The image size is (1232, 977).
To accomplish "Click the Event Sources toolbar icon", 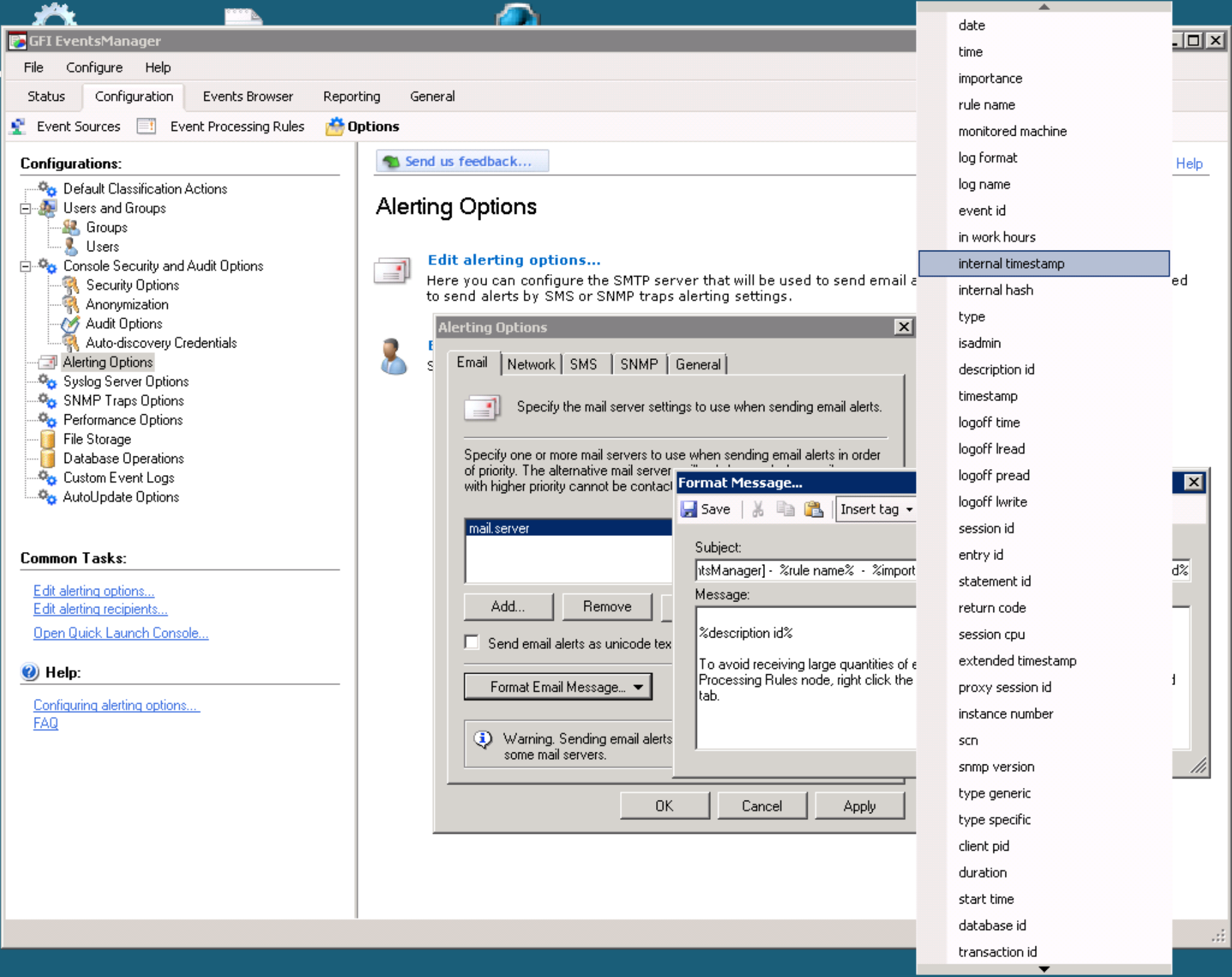I will 19,126.
